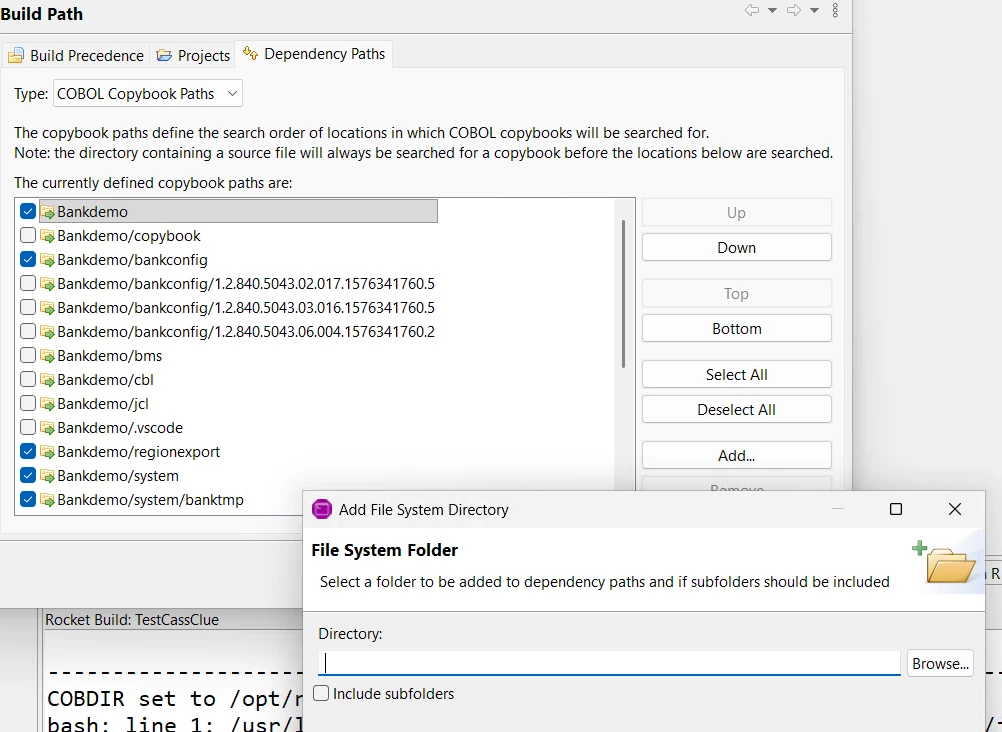
Task: Check the 1.2.840.5043.02.017 path checkbox
Action: coord(27,283)
